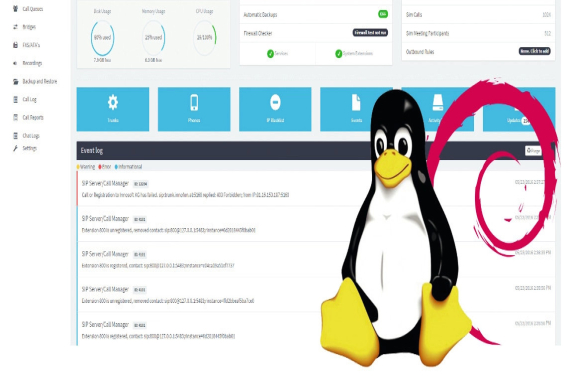The width and height of the screenshot is (572, 378).
Task: Click the Bridges arrows icon in sidebar
Action: pos(15,27)
